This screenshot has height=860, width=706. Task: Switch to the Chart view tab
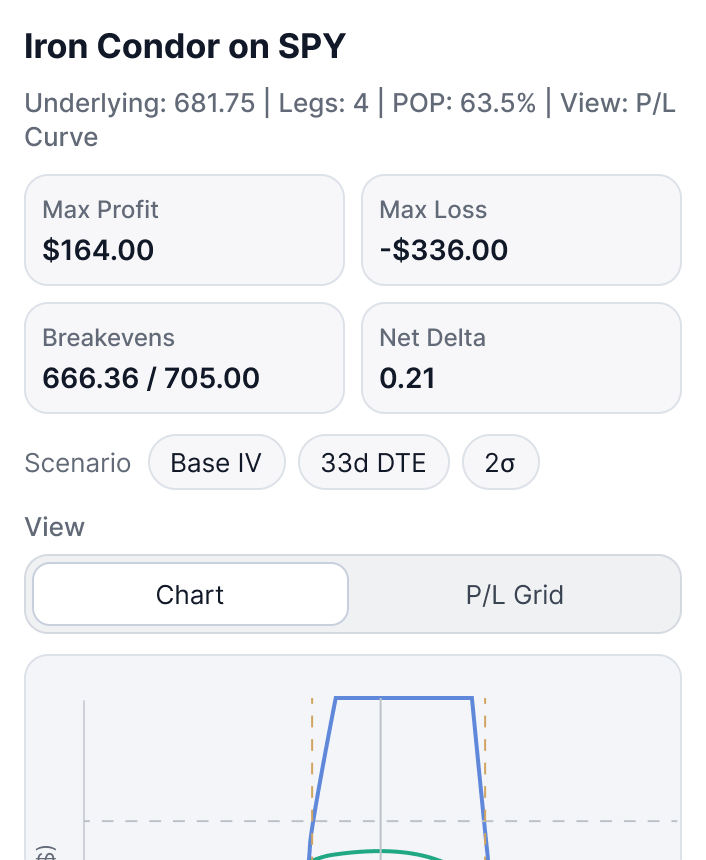pyautogui.click(x=190, y=595)
